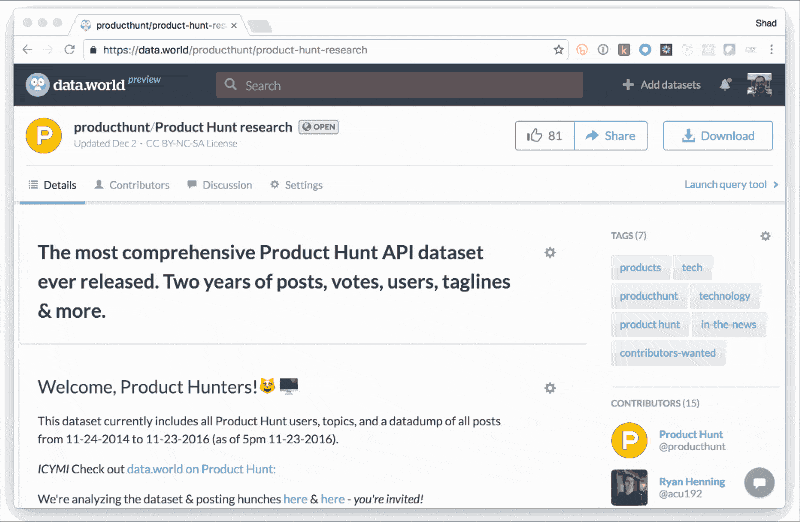Screen dimensions: 800x522
Task: Open the Discussion tab
Action: [219, 185]
